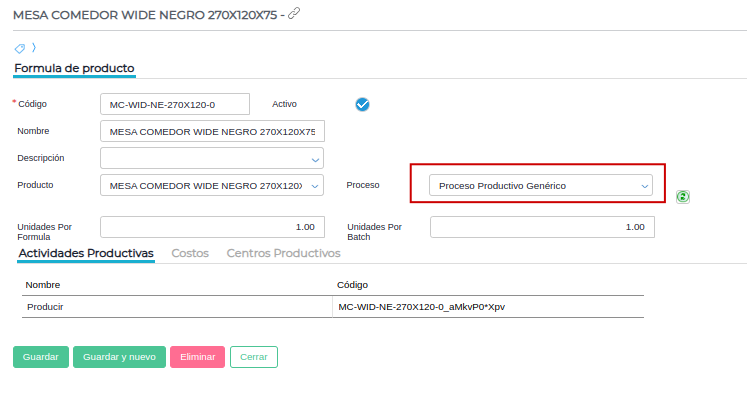Select the Formula de producto tab
Image resolution: width=747 pixels, height=401 pixels.
tap(74, 68)
